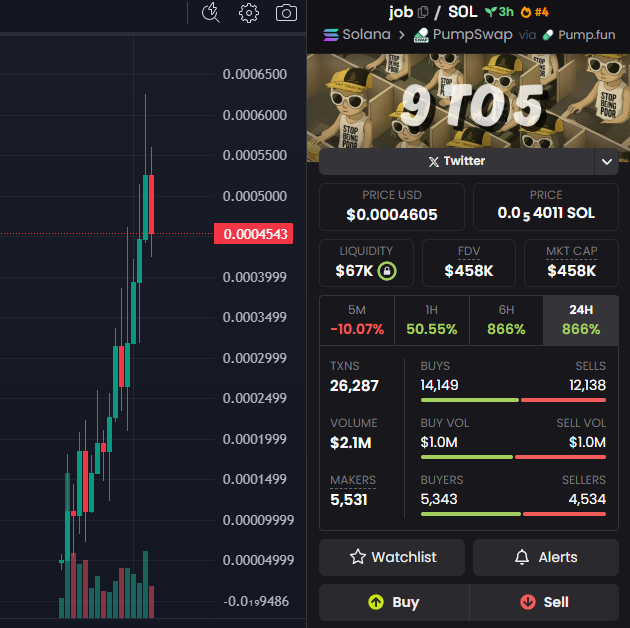The image size is (630, 628).
Task: Click the TXNS value 26,287
Action: pyautogui.click(x=354, y=386)
